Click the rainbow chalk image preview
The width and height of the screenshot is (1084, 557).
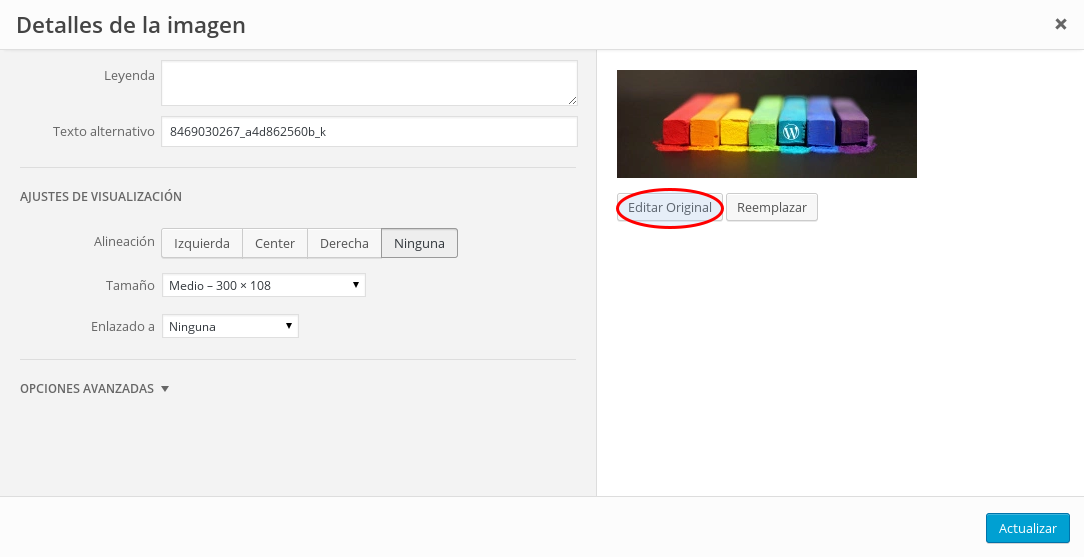(766, 124)
